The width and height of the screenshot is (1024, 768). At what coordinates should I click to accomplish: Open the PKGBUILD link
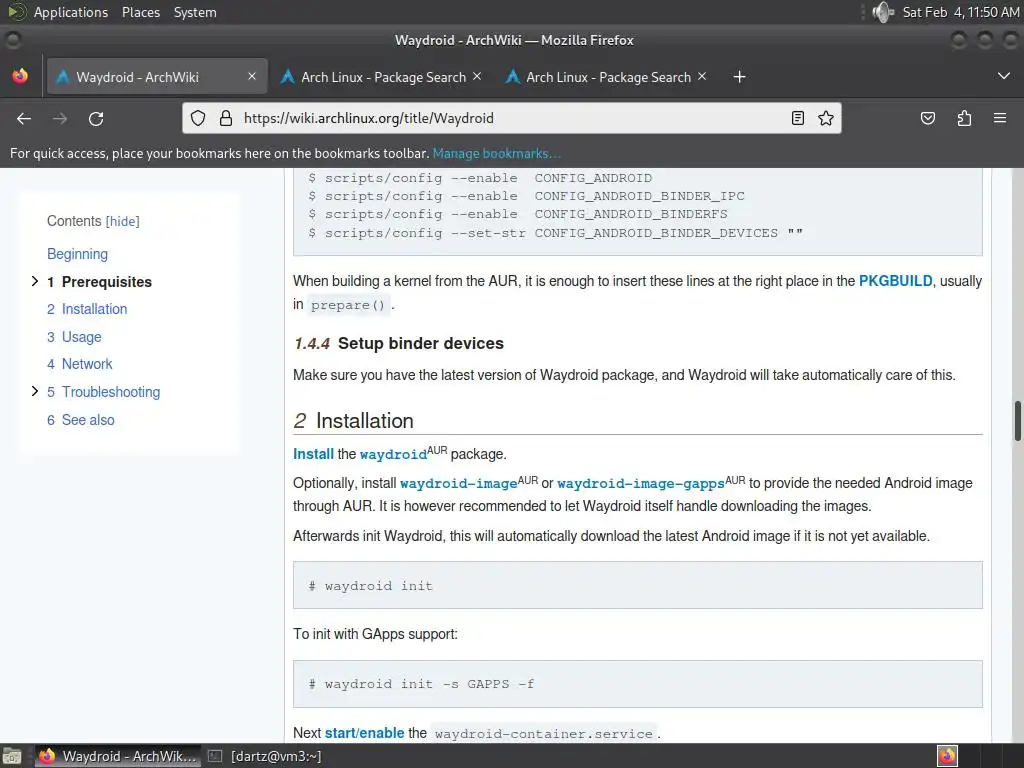click(x=895, y=281)
